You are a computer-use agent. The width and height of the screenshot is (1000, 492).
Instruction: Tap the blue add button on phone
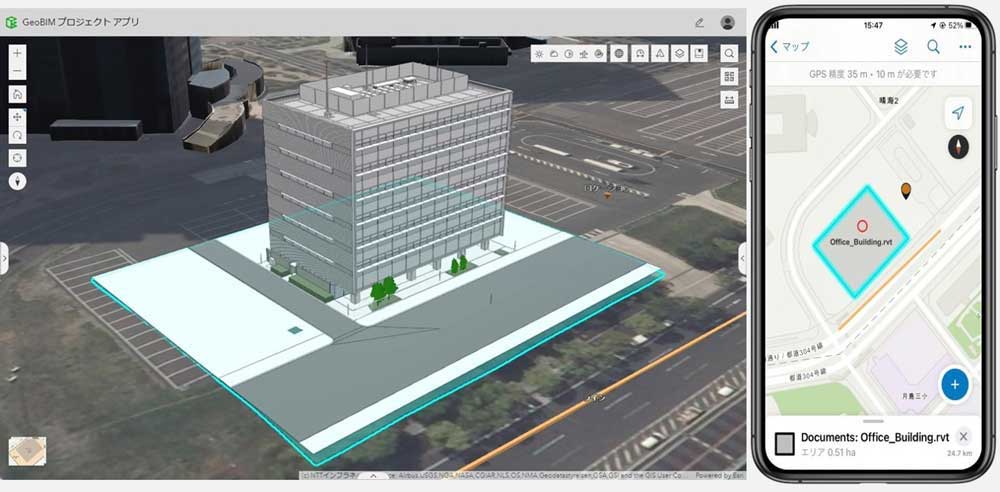click(x=954, y=384)
